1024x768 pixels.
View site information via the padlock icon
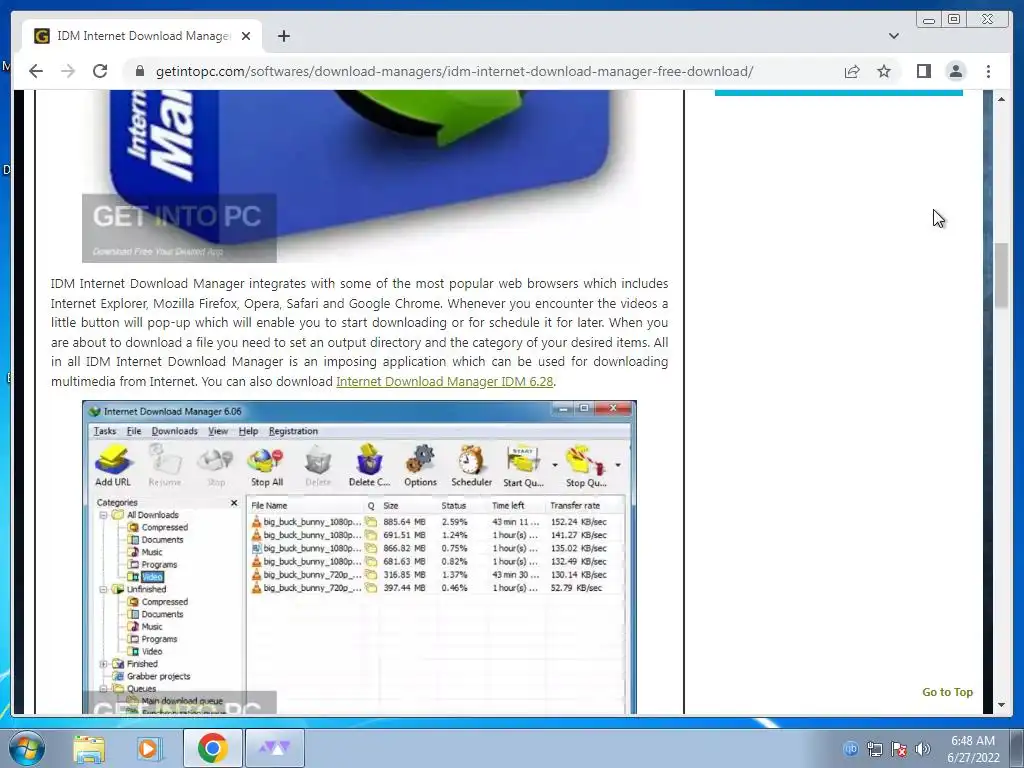[x=139, y=71]
